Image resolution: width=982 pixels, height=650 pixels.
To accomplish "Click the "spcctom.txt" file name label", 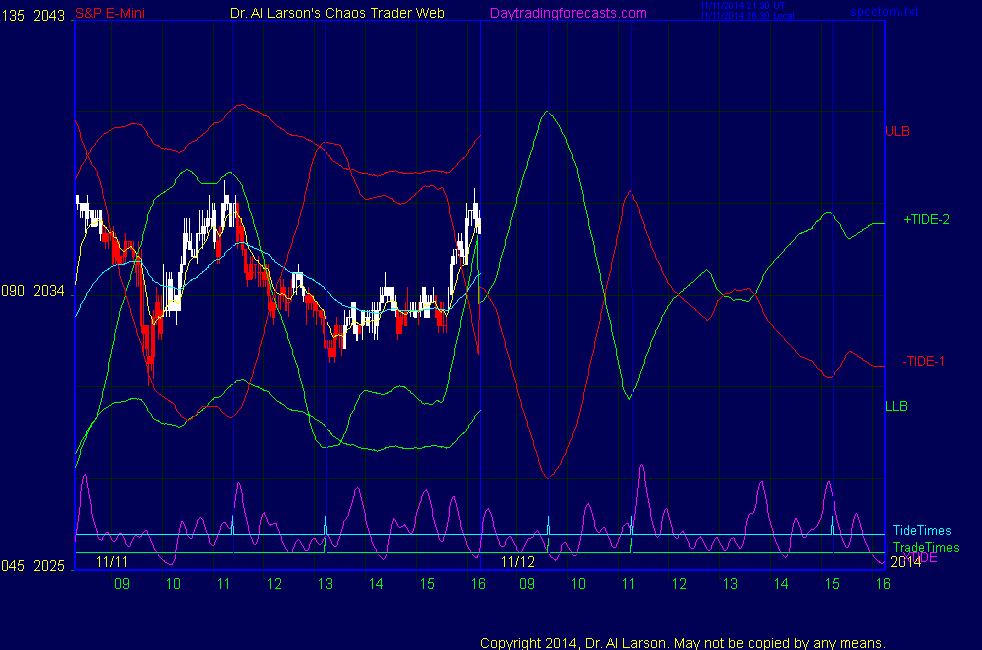I will coord(884,12).
